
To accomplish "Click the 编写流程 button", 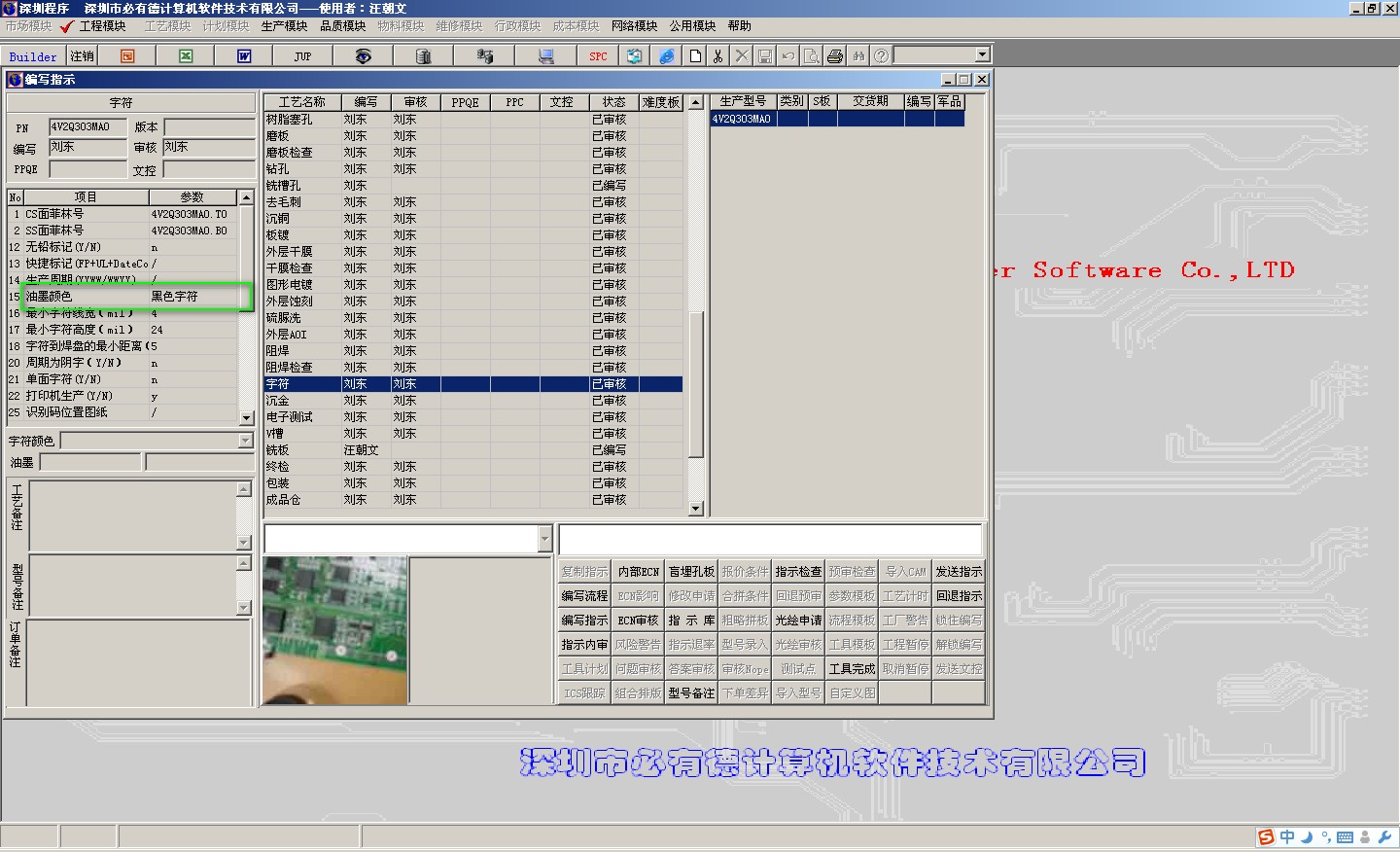I will pyautogui.click(x=584, y=596).
